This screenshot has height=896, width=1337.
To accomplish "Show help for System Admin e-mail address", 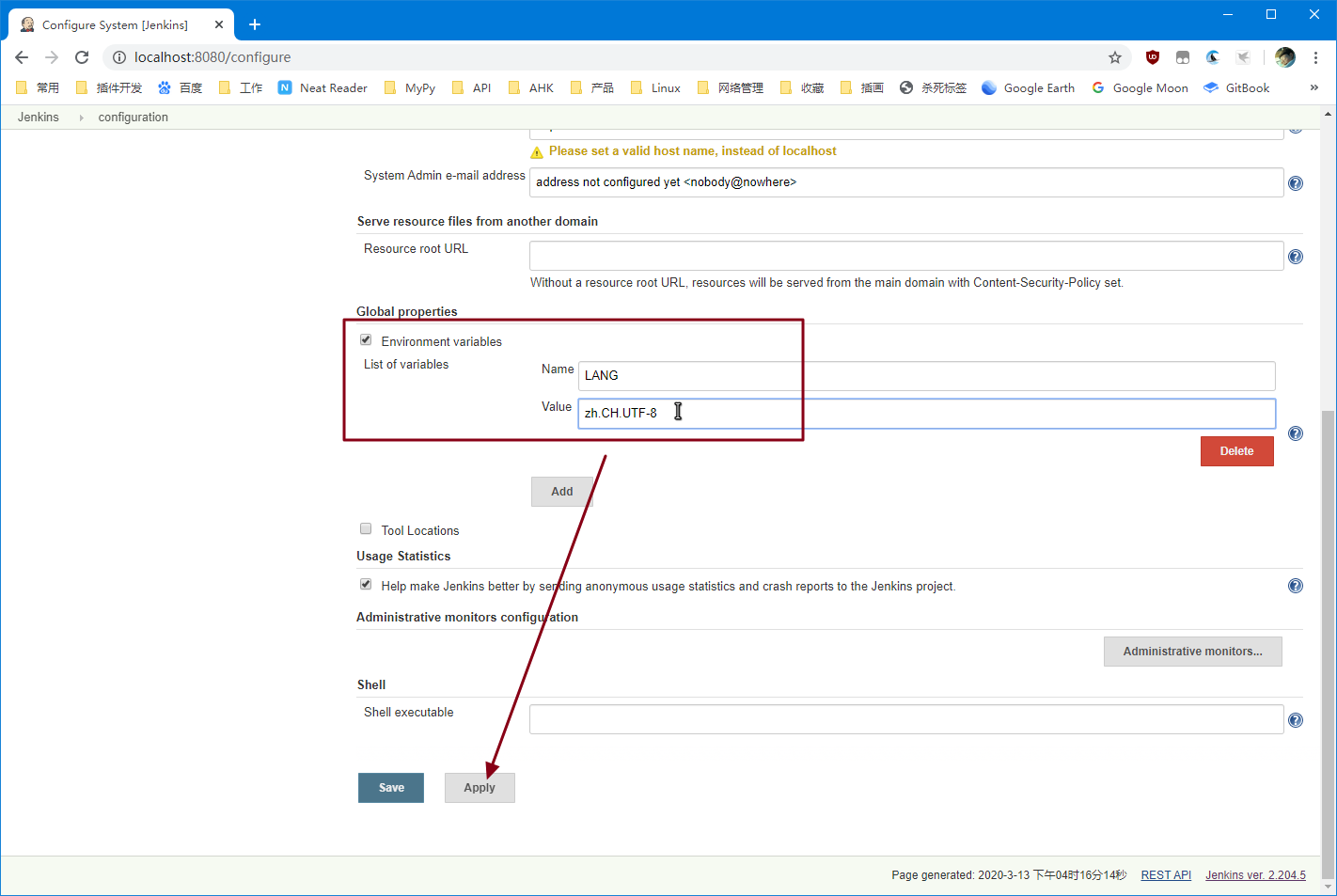I will [1296, 183].
